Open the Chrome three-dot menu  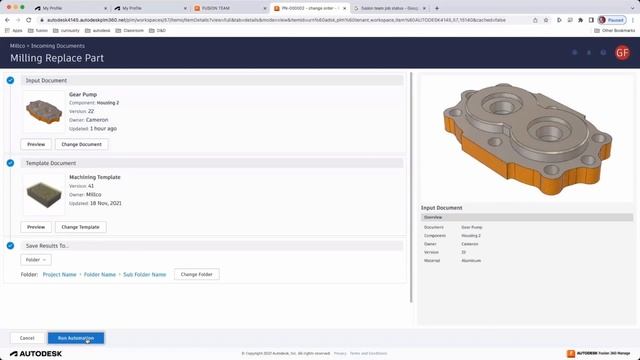coord(633,20)
